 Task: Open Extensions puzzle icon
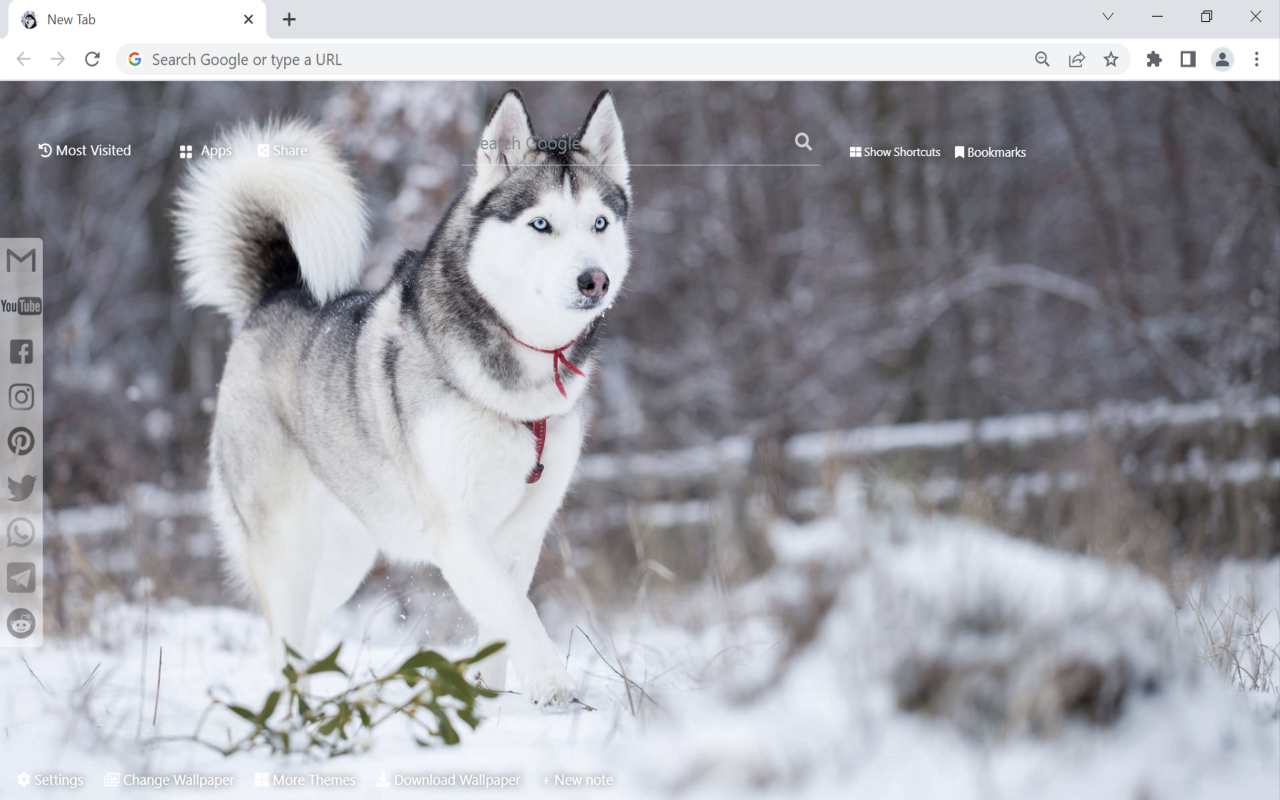[1154, 59]
